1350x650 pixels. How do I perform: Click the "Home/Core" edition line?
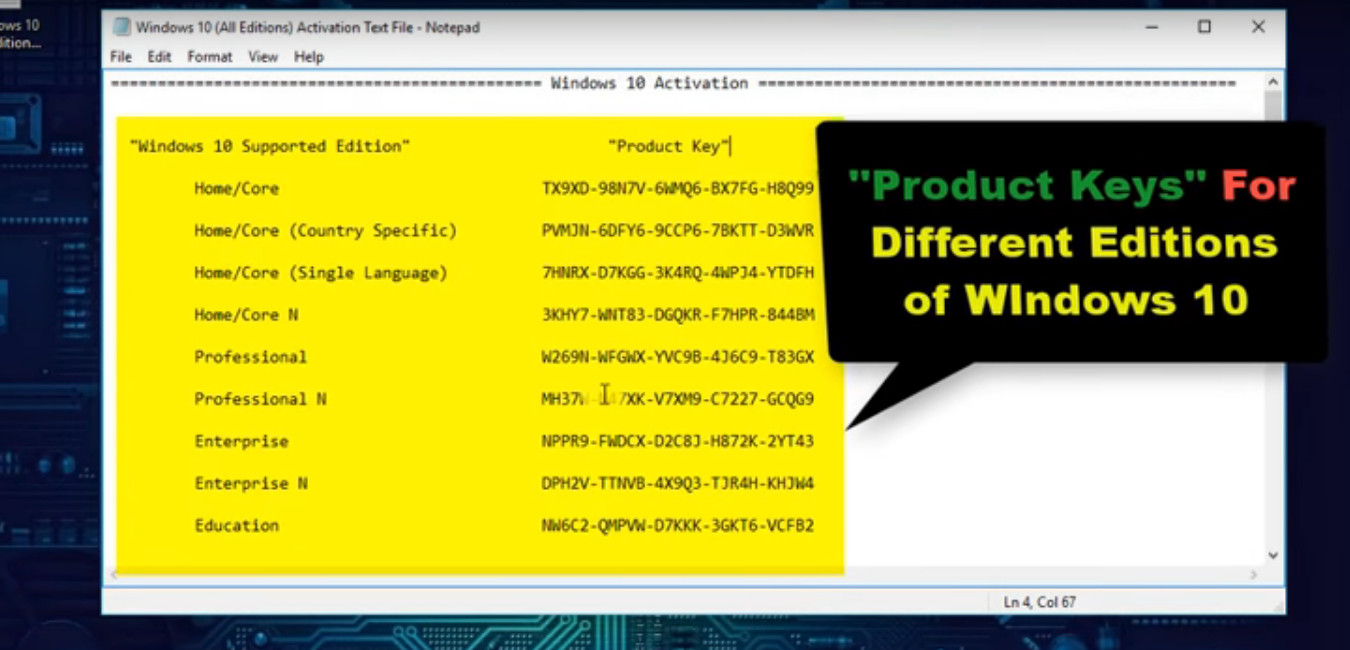(x=237, y=188)
